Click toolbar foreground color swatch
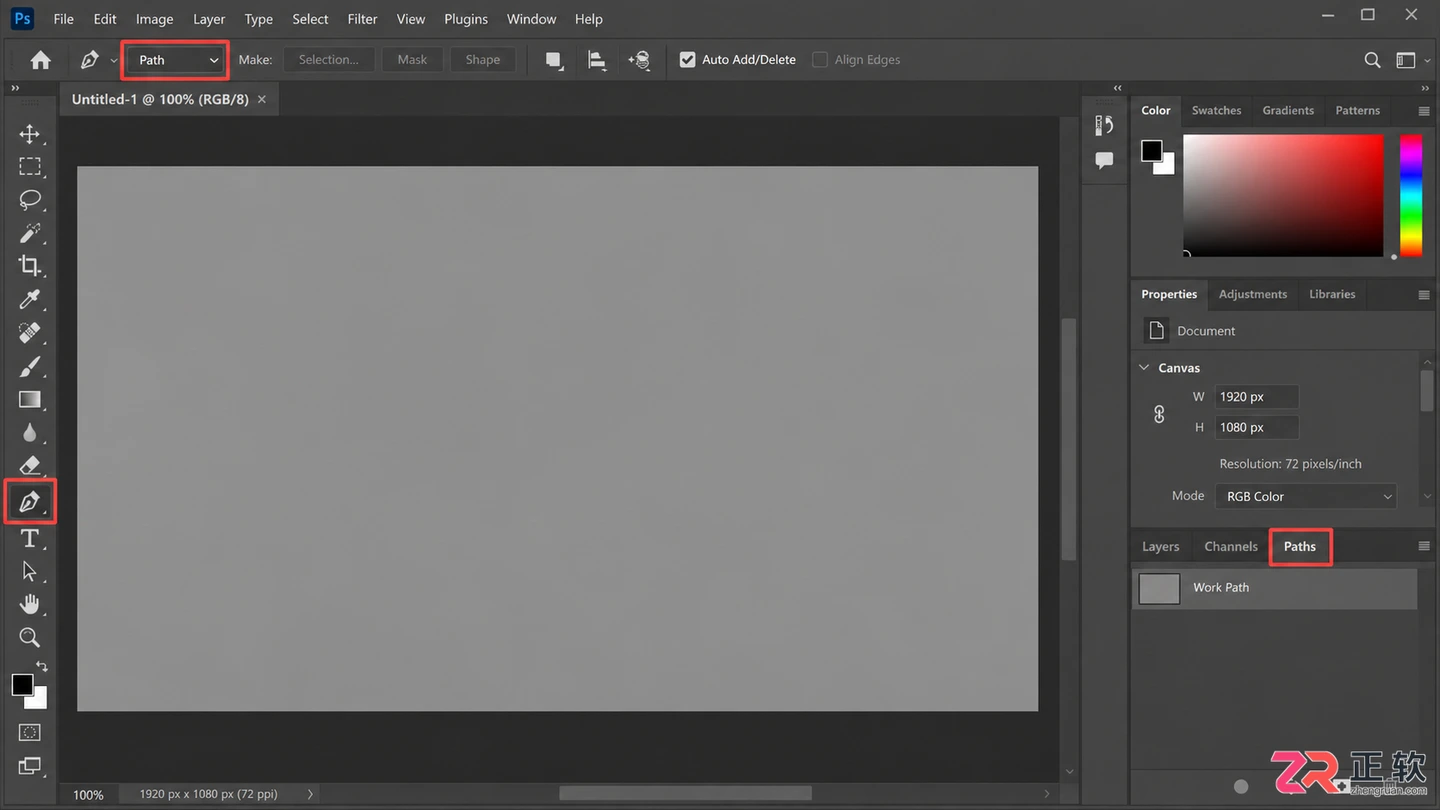This screenshot has height=810, width=1440. (x=22, y=685)
